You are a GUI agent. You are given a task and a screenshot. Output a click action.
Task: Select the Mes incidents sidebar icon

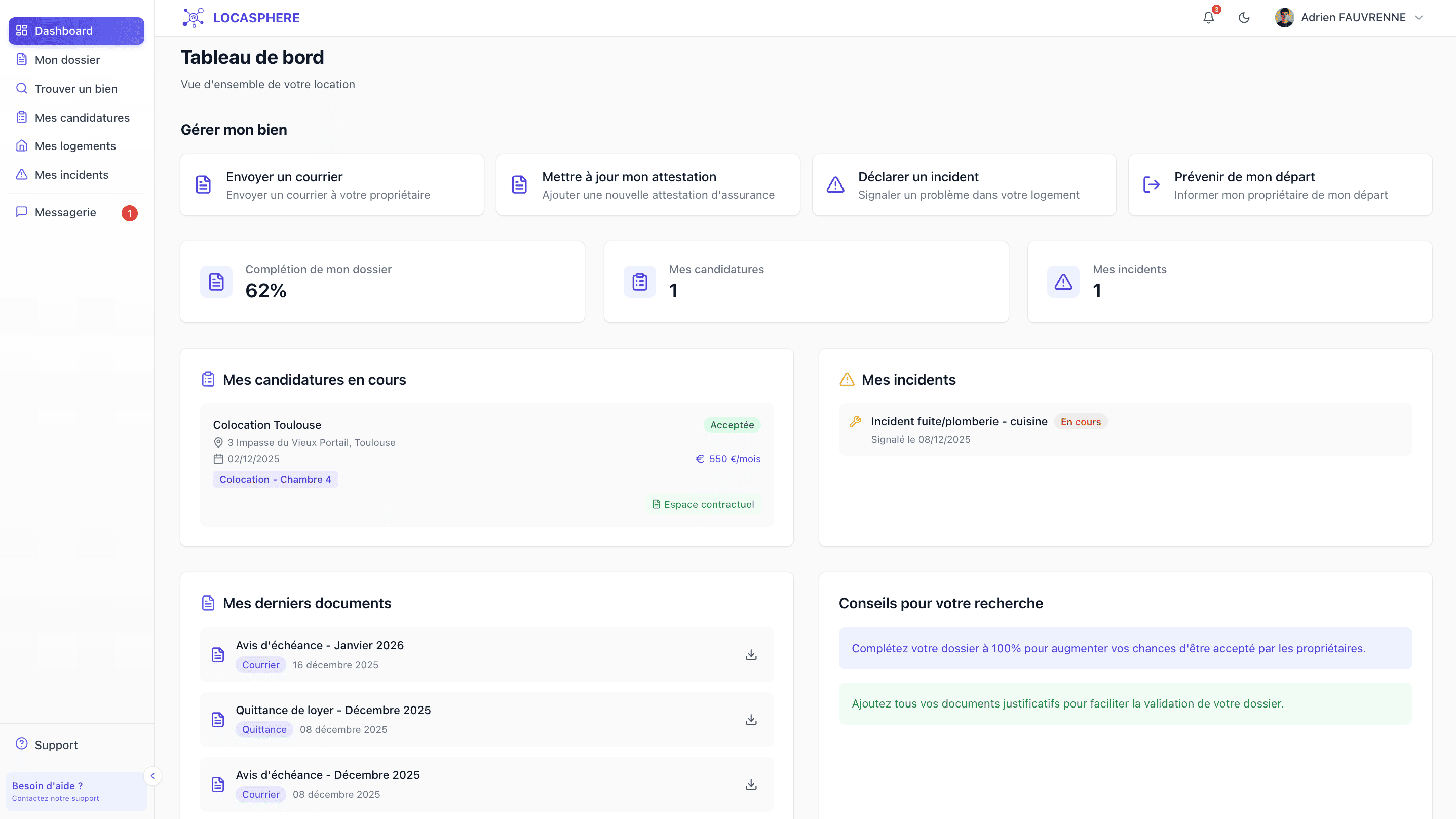click(x=21, y=175)
